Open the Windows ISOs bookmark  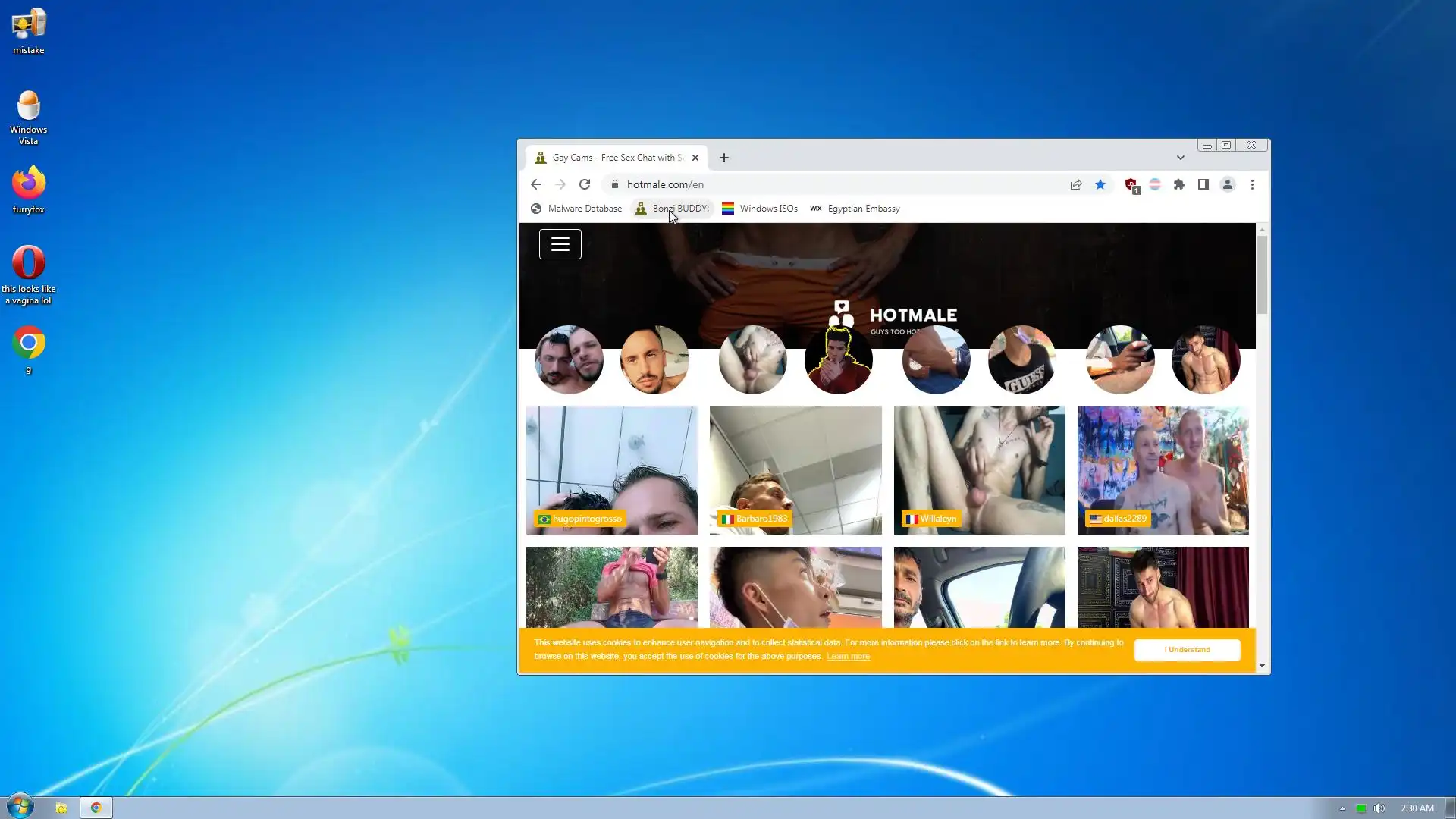(760, 209)
